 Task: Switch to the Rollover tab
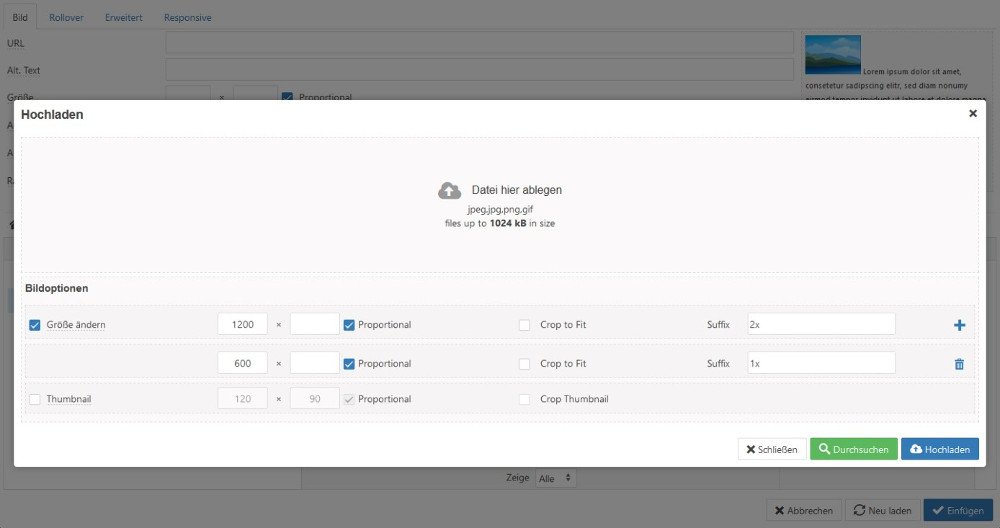[66, 18]
